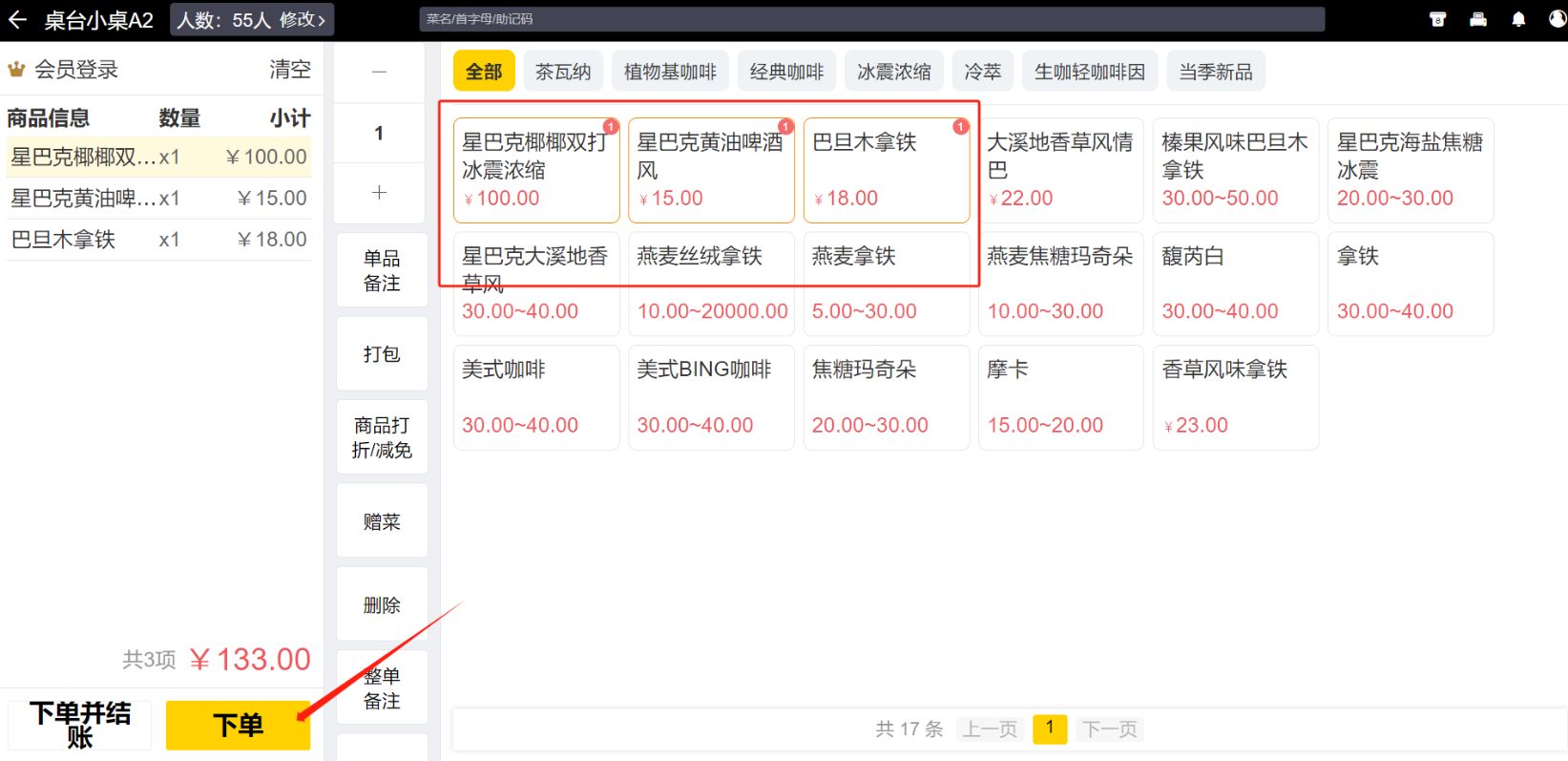Click 下单并结账 order and checkout
This screenshot has width=1568, height=761.
pos(80,726)
